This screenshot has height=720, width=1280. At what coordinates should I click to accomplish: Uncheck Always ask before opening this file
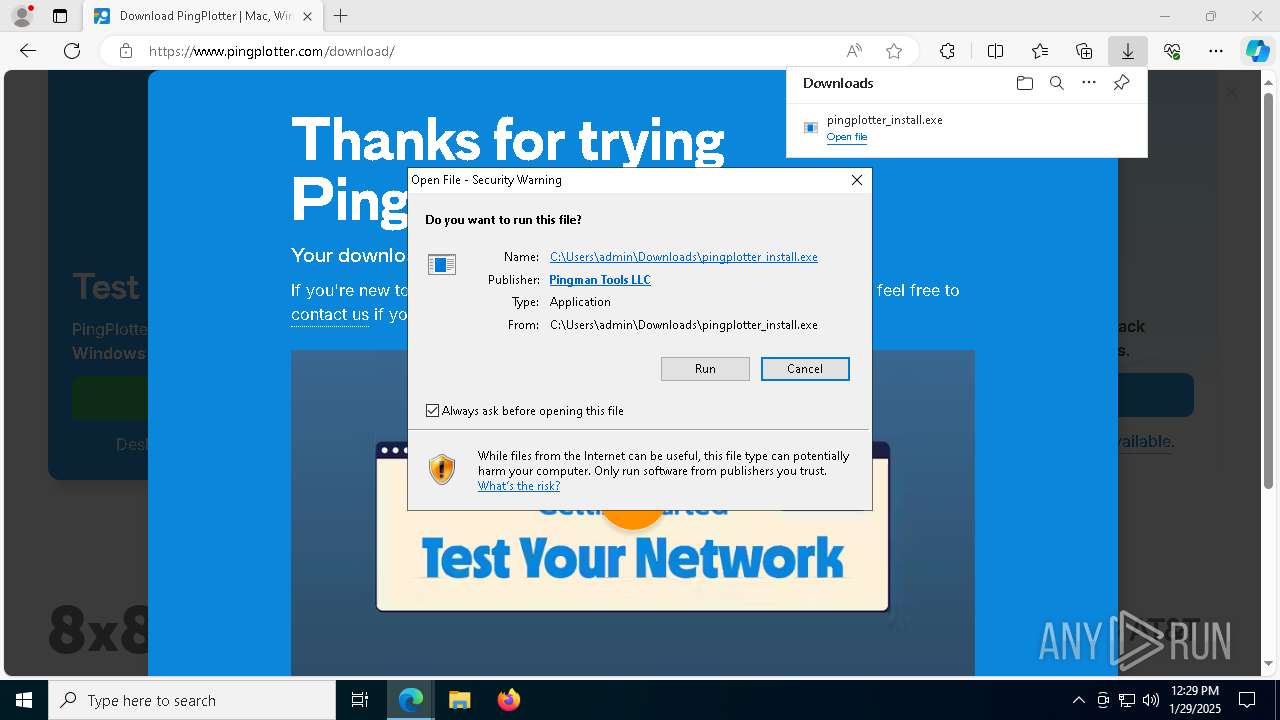(x=433, y=411)
